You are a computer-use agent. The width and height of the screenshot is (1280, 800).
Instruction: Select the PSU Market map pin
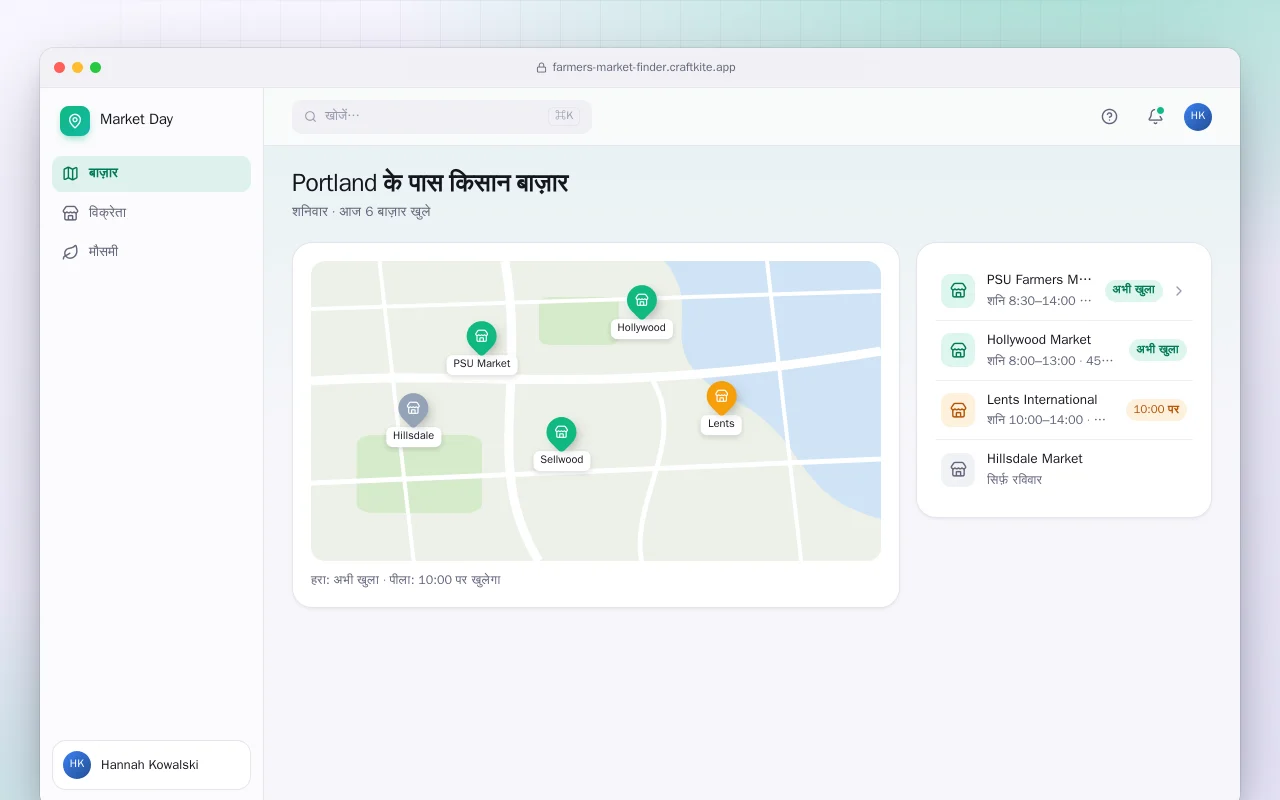point(481,338)
